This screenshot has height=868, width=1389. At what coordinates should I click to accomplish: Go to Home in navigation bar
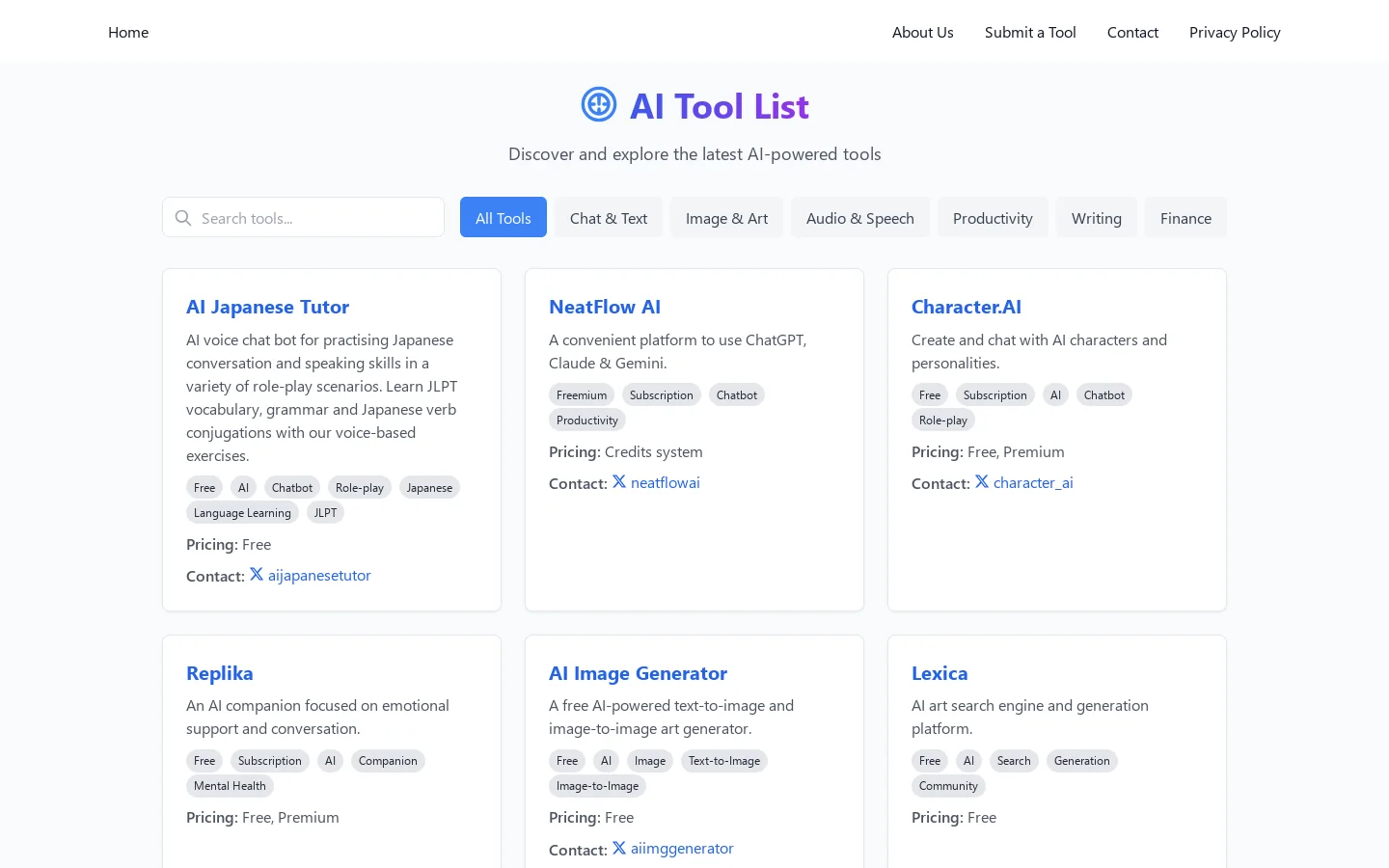[128, 32]
